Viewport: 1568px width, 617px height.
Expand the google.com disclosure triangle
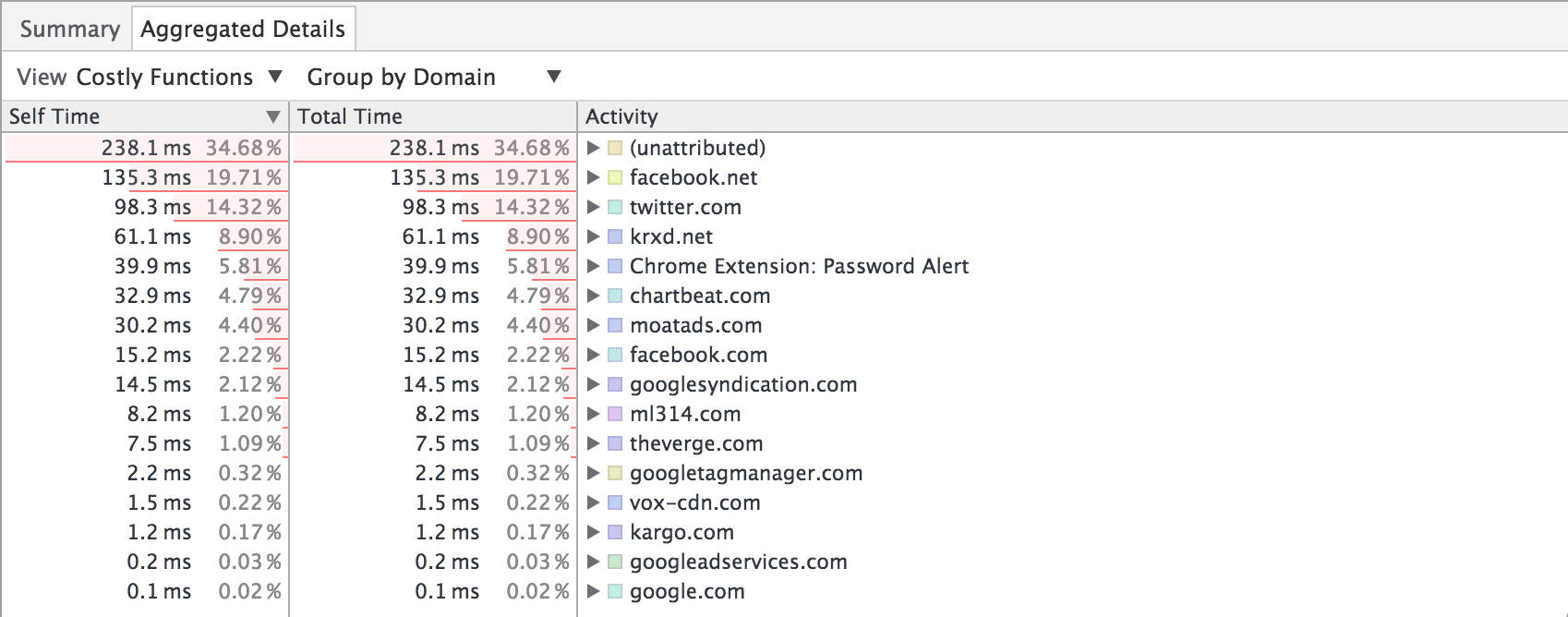click(594, 591)
